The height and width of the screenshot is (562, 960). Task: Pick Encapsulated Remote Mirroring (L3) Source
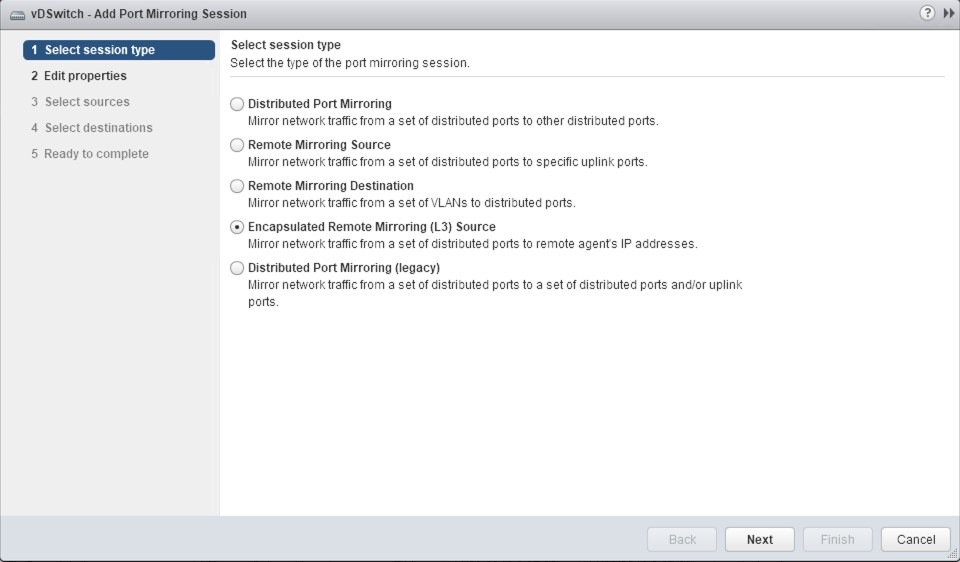[237, 227]
